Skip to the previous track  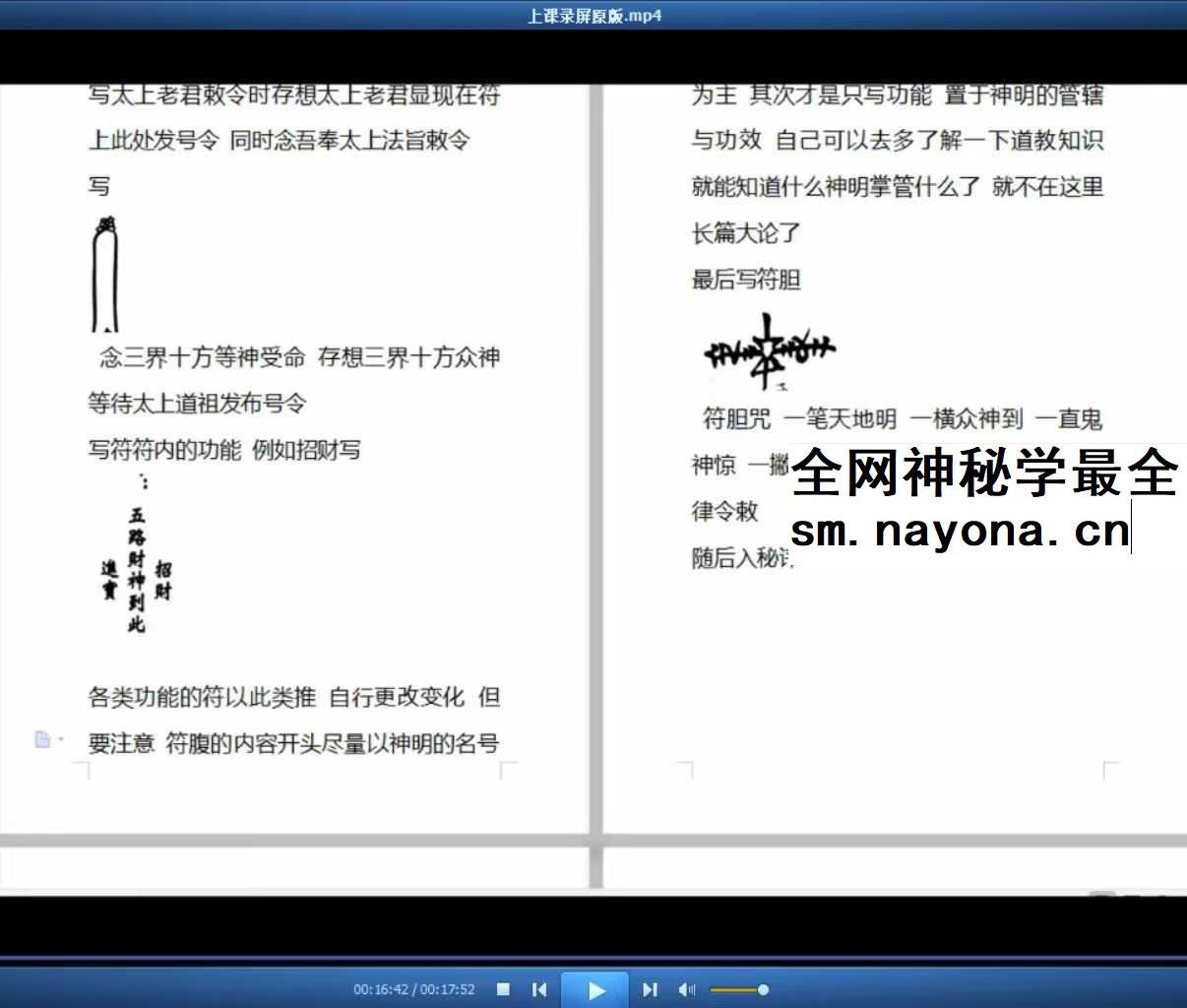click(x=539, y=989)
